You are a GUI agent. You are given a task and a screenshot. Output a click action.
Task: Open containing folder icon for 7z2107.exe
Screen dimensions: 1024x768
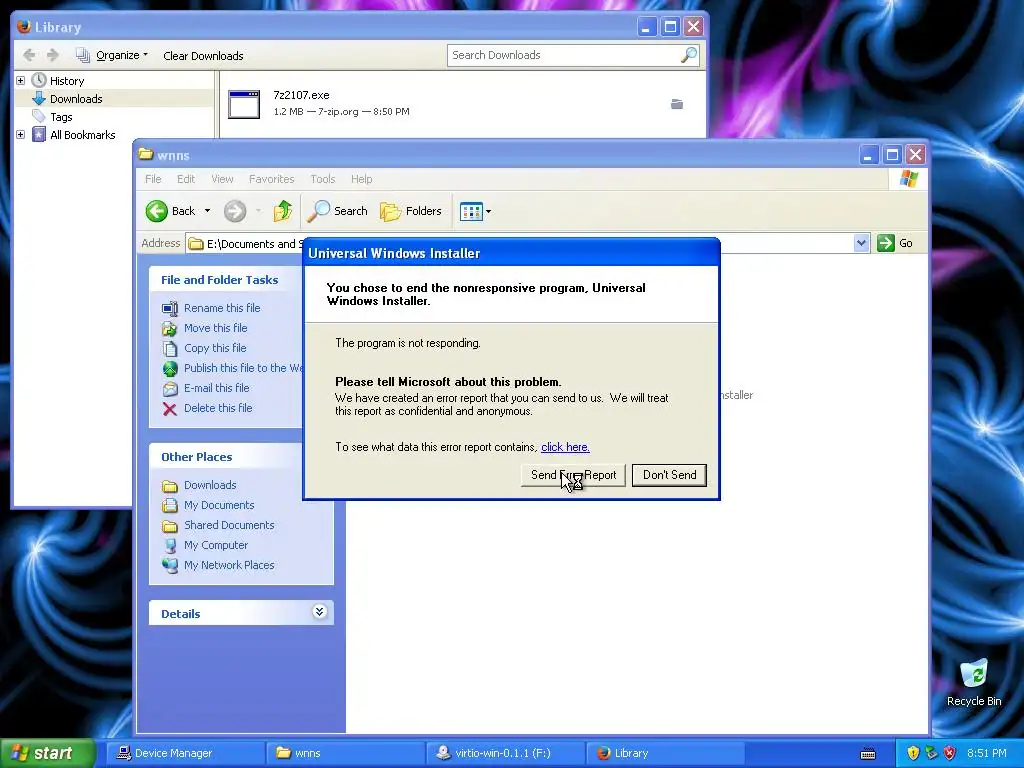pyautogui.click(x=677, y=104)
